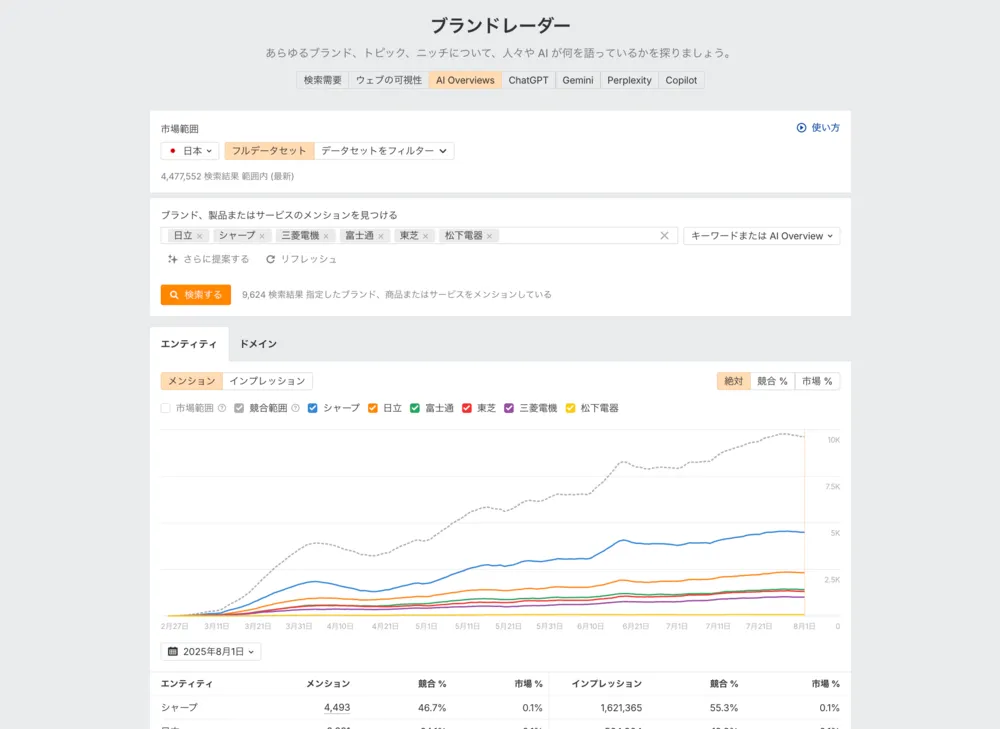Click the シャープ row mention value 4,493
This screenshot has height=729, width=1000.
(337, 707)
